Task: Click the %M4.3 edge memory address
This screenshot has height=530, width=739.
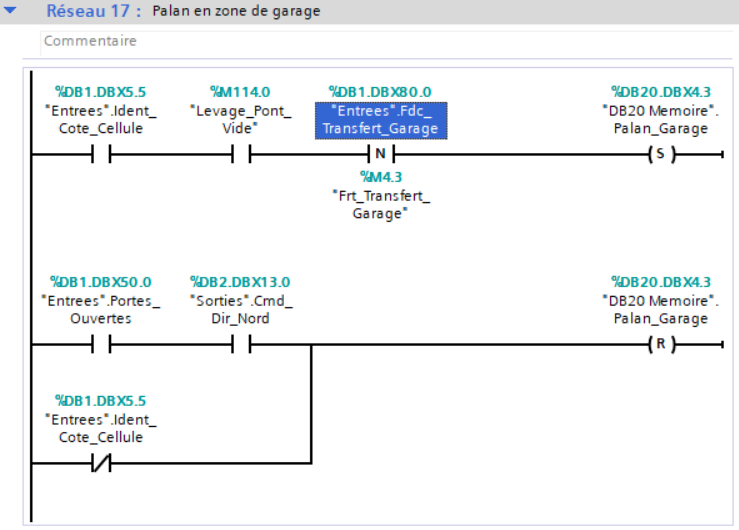Action: point(380,177)
